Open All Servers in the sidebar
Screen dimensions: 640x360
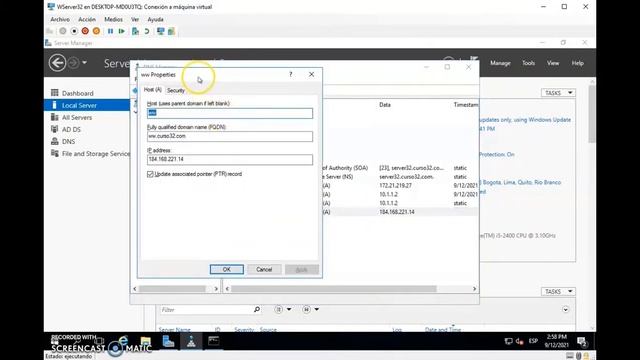pos(77,118)
